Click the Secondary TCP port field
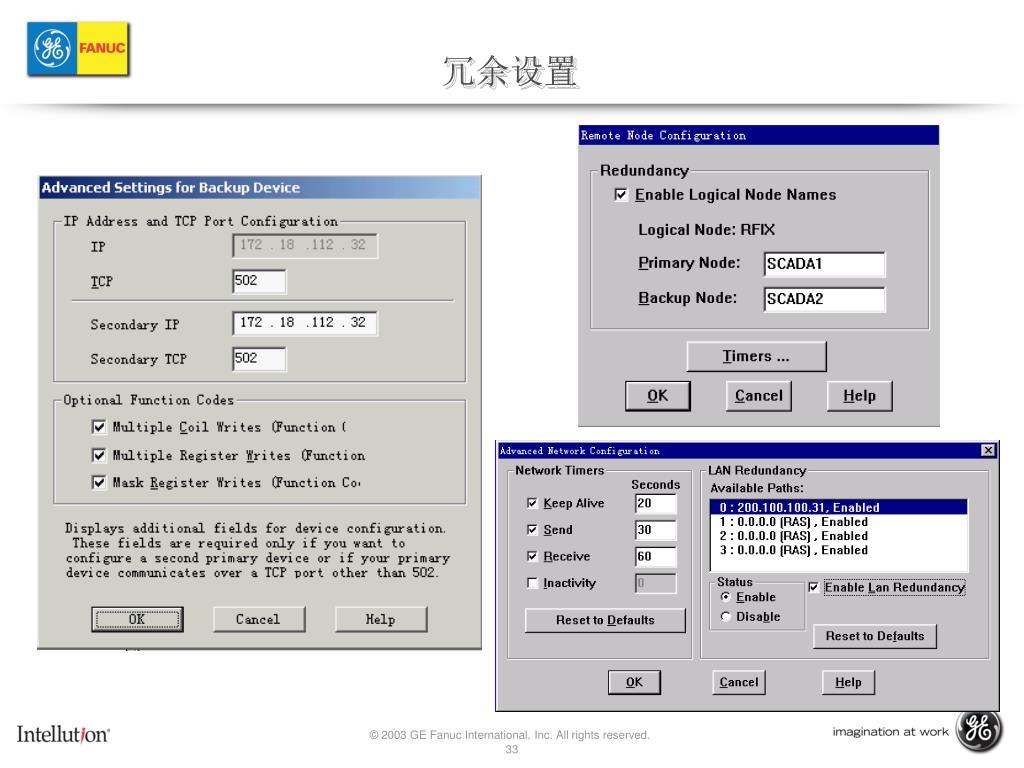Image resolution: width=1024 pixels, height=768 pixels. click(259, 359)
